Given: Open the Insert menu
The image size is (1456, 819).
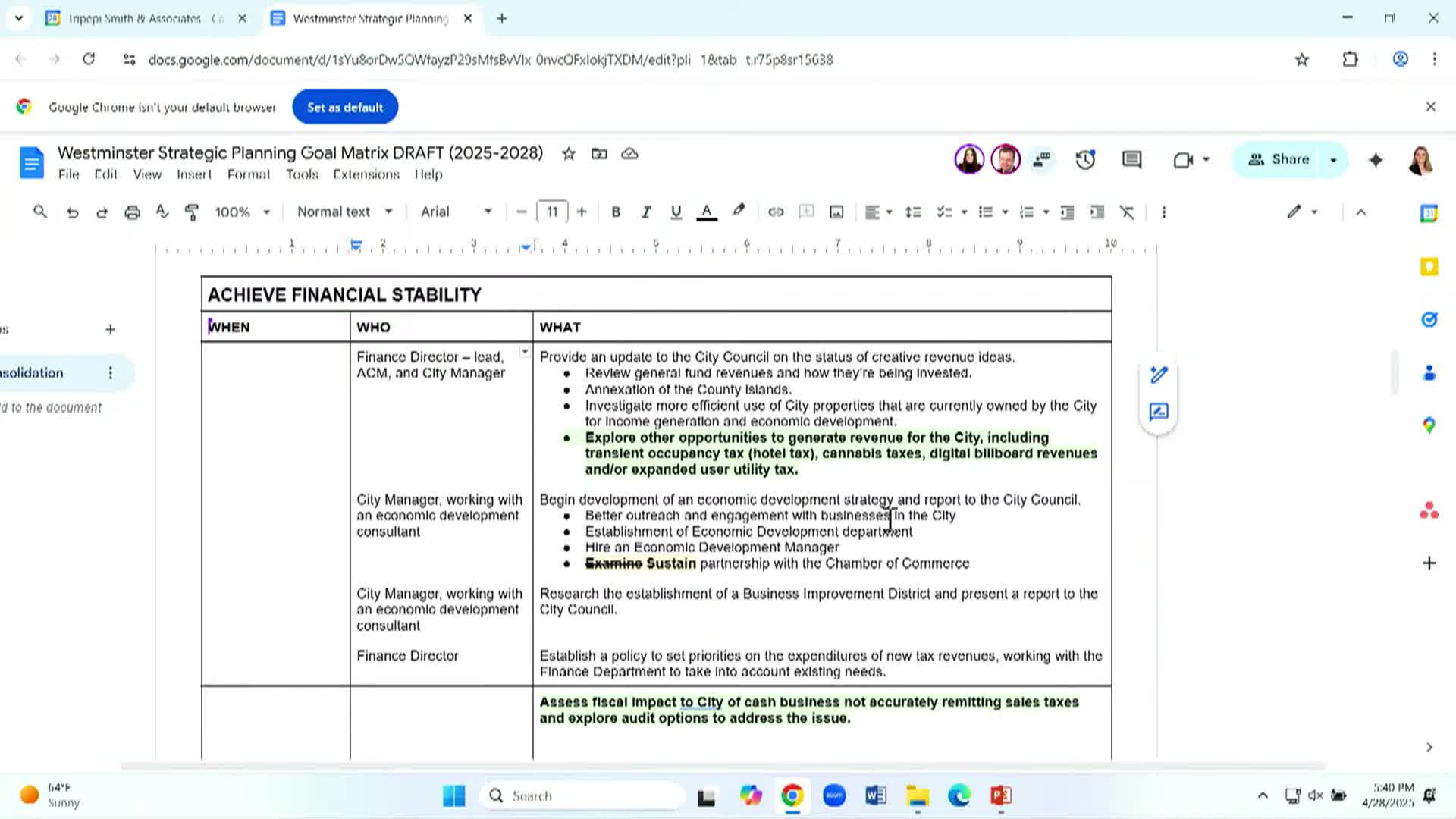Looking at the screenshot, I should click(x=194, y=174).
